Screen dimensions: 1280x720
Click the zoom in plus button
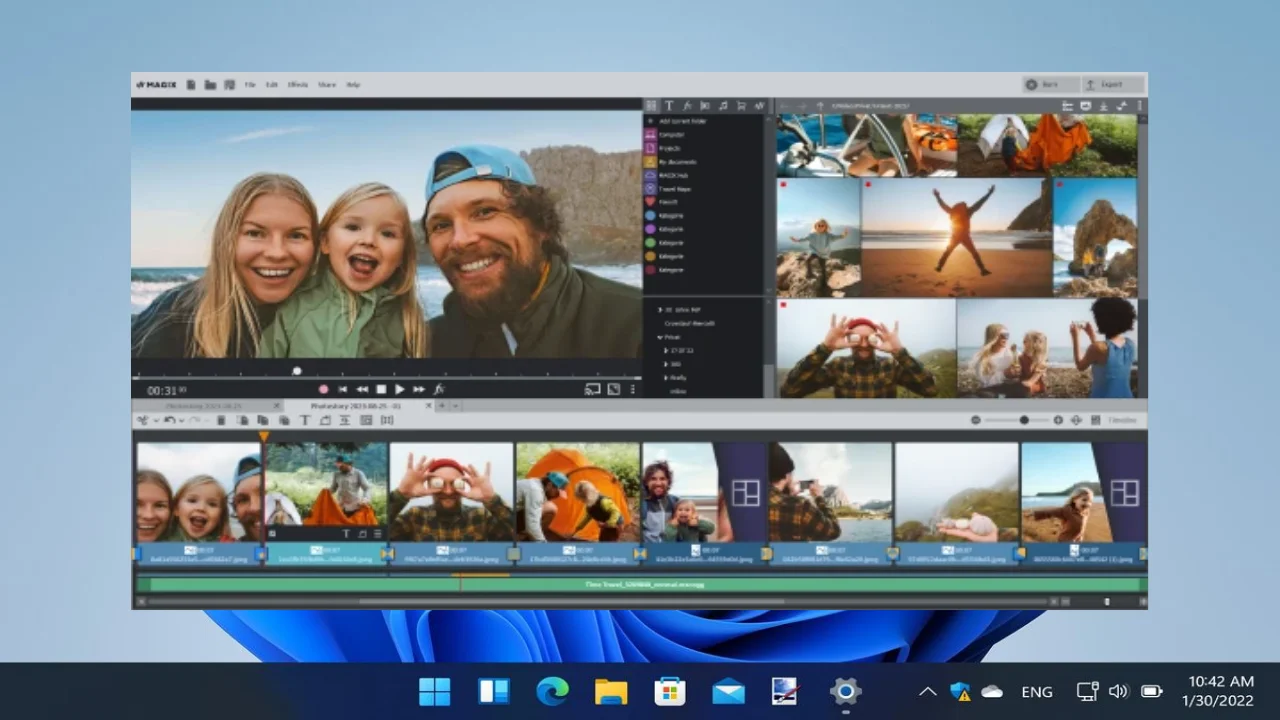1058,420
